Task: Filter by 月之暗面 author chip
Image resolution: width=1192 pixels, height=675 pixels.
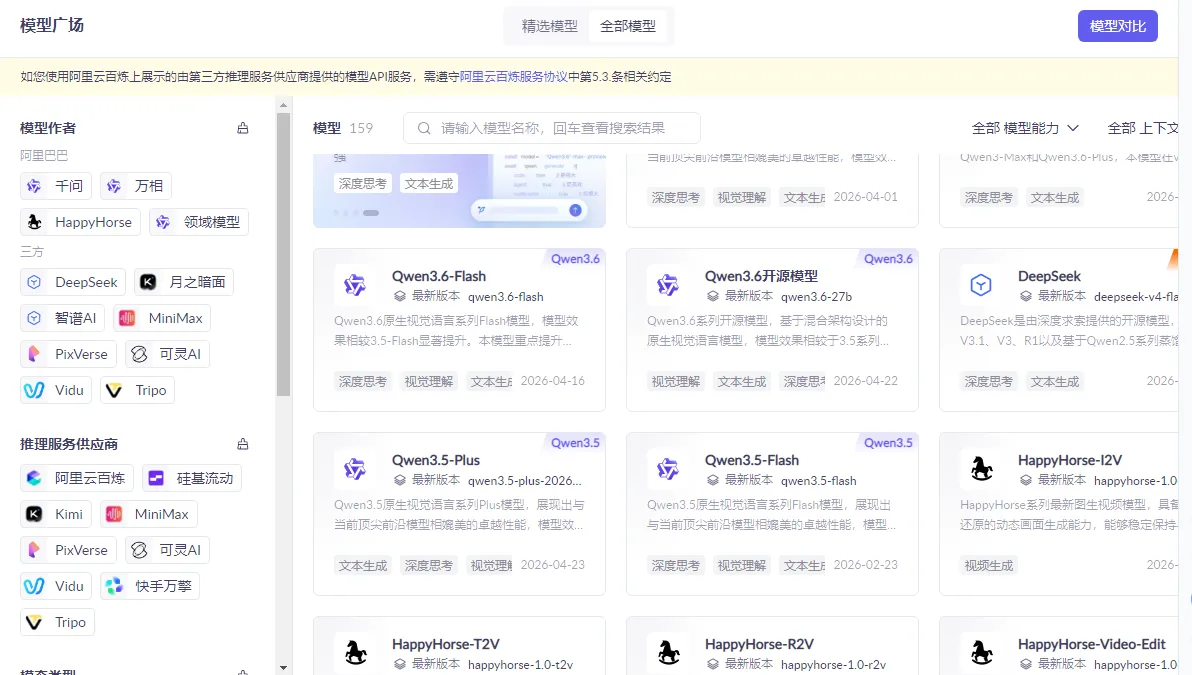Action: point(184,282)
